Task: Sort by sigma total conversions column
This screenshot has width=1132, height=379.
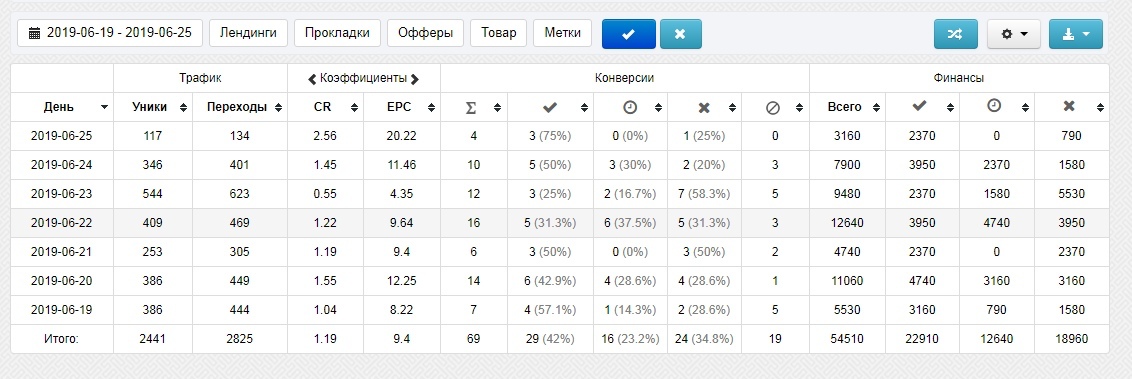Action: 474,107
